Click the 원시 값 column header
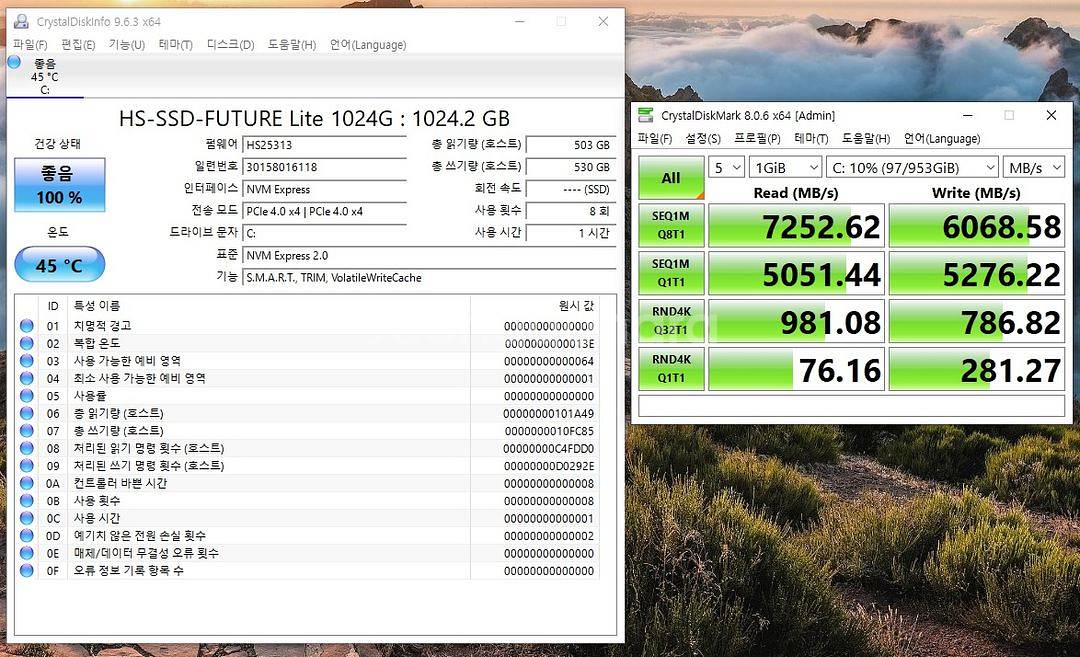1080x657 pixels. point(534,306)
